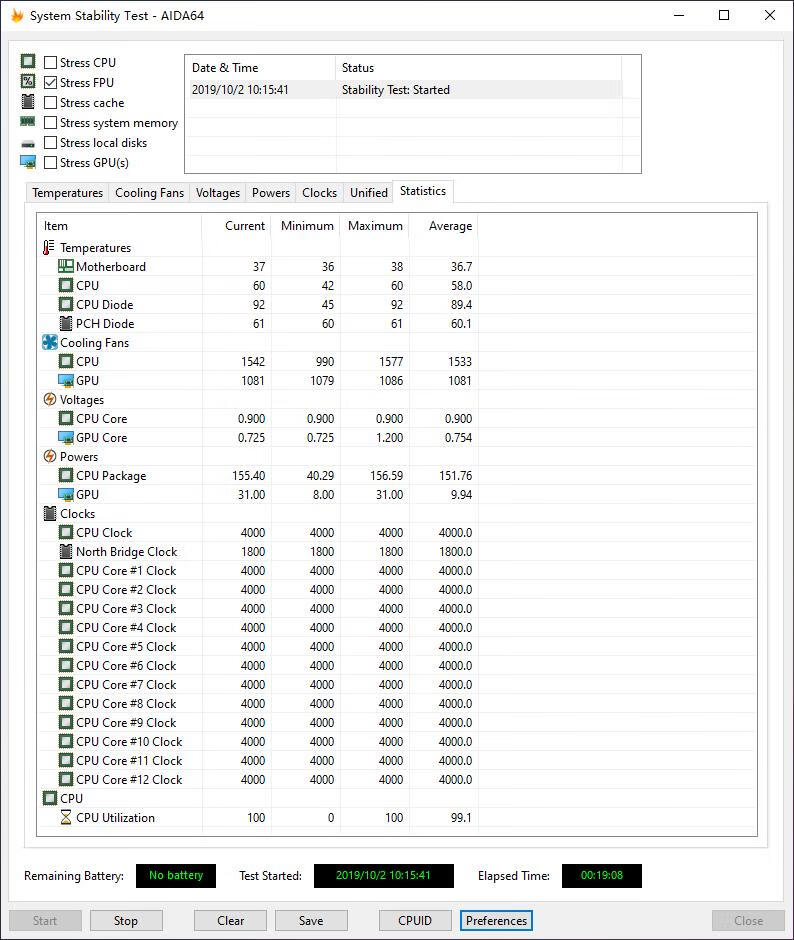
Task: Enable the Stress GPU(s) checkbox
Action: click(x=51, y=162)
